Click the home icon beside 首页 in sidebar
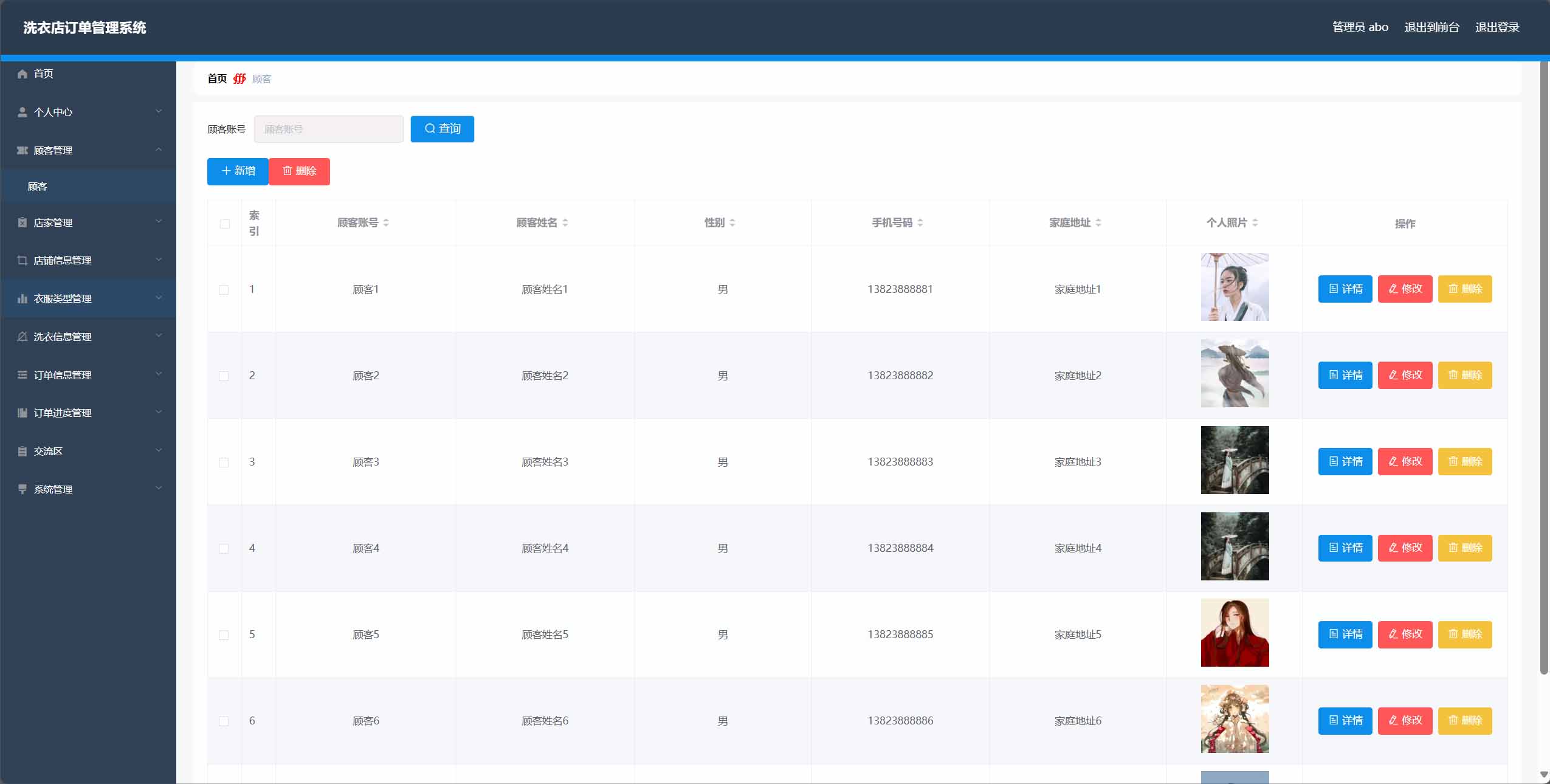The image size is (1550, 784). click(x=22, y=74)
